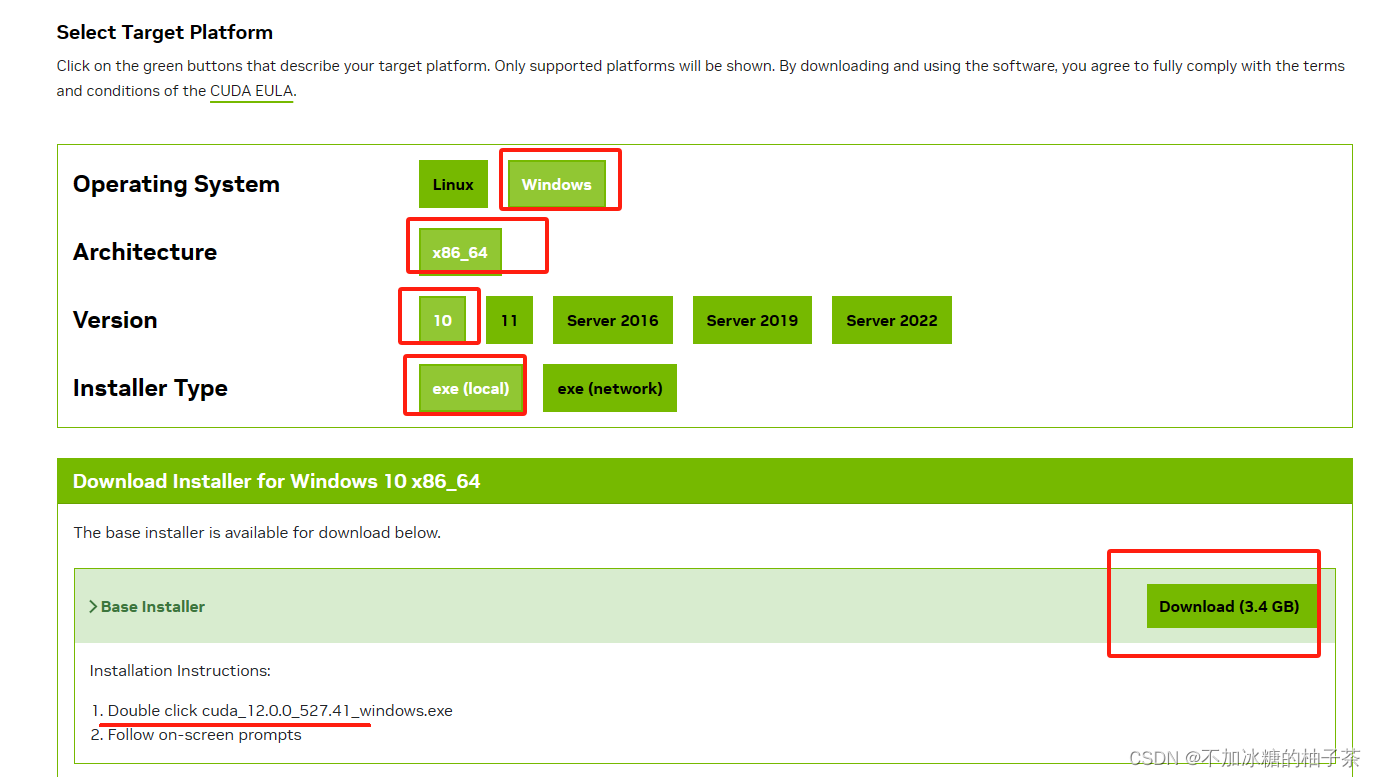The image size is (1376, 777).
Task: Click the 'Select Target Platform' heading
Action: click(x=165, y=32)
